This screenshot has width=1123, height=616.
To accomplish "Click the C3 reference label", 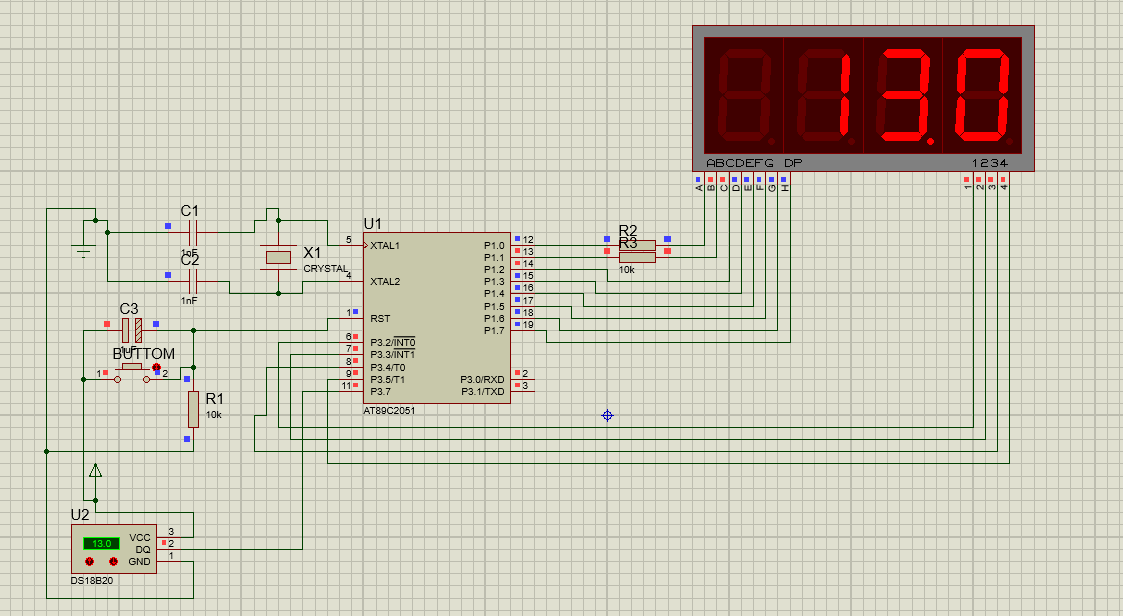I will click(129, 309).
